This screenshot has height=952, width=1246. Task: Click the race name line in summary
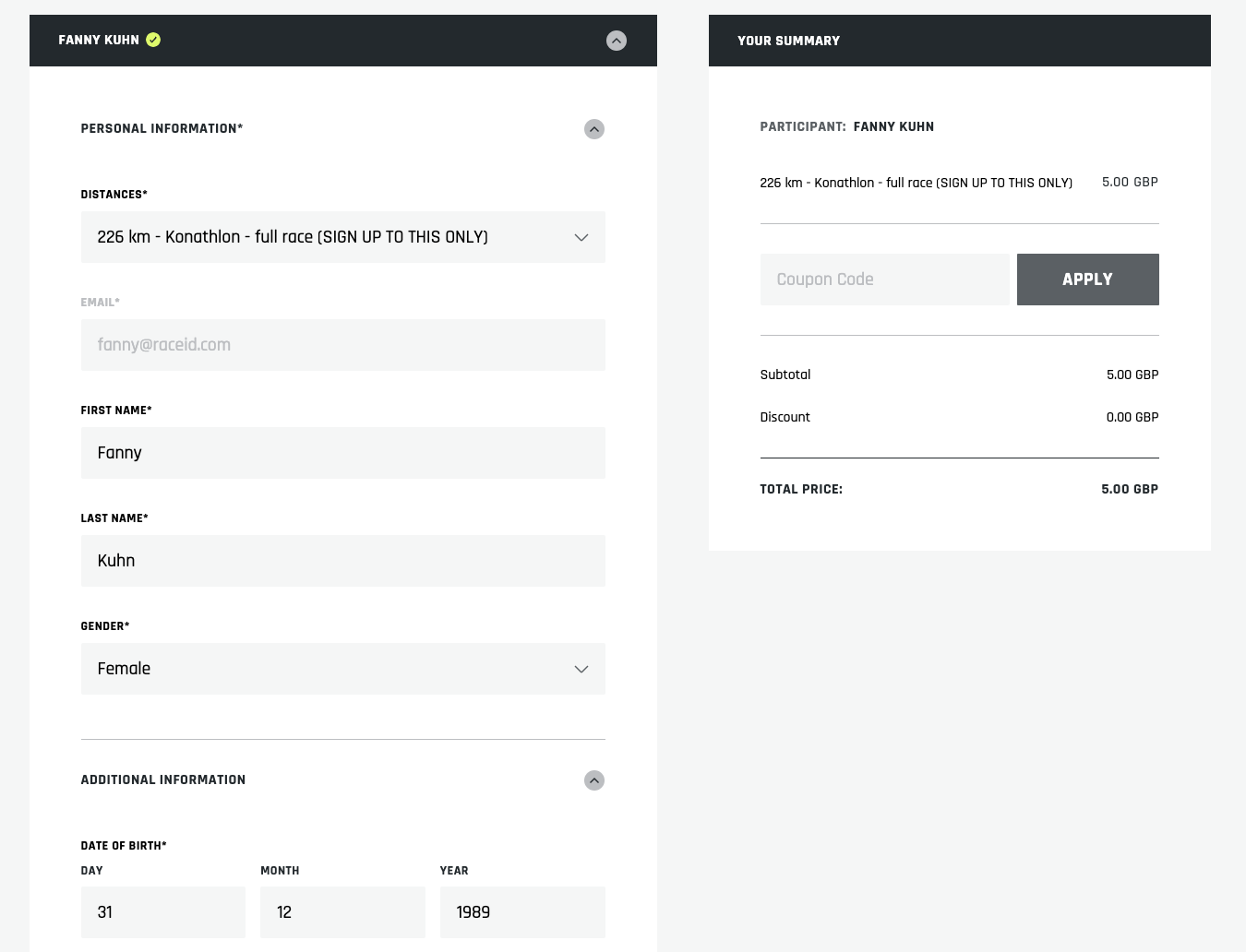(917, 183)
